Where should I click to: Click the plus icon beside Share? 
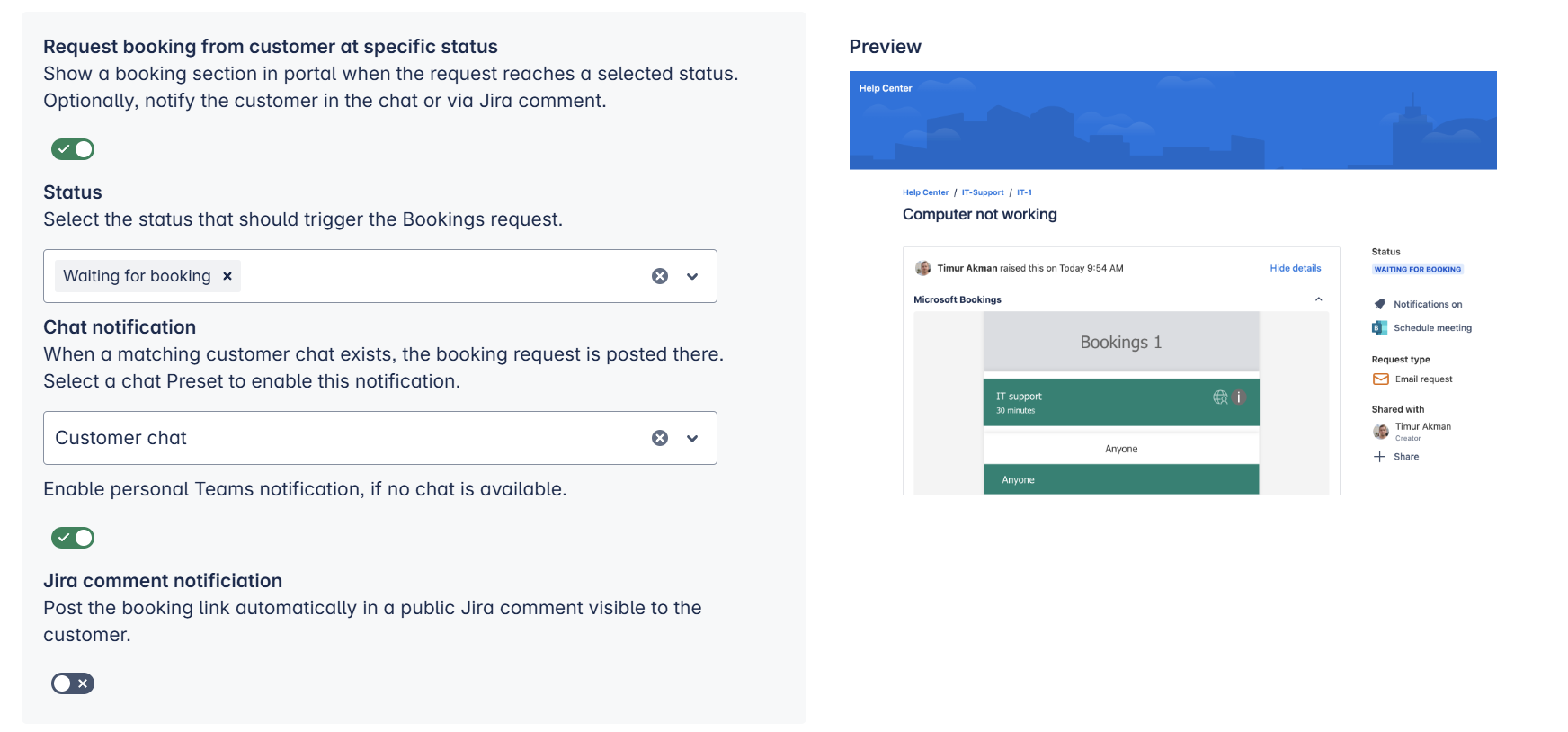1380,457
